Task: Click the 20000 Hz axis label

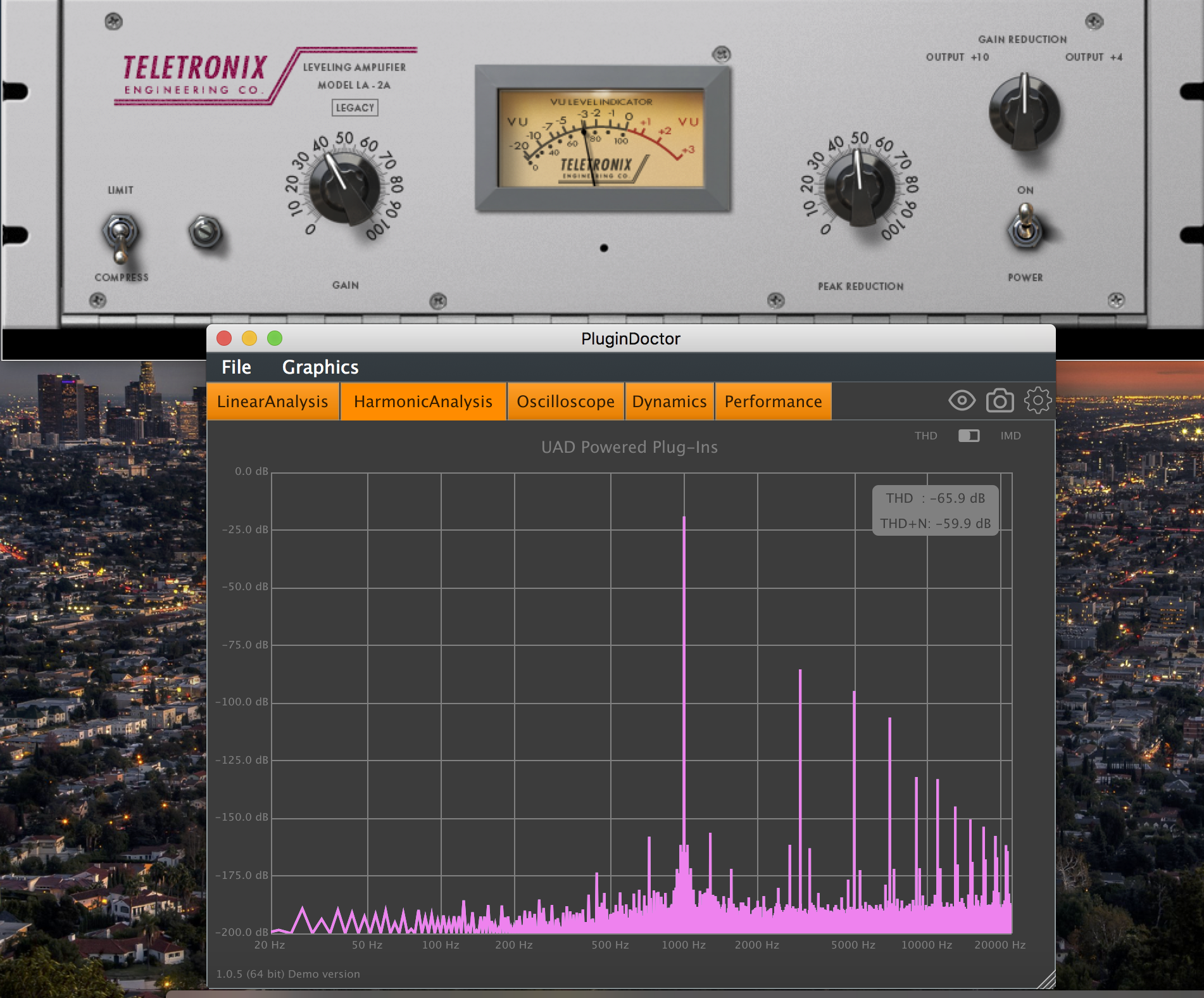Action: (x=1000, y=945)
